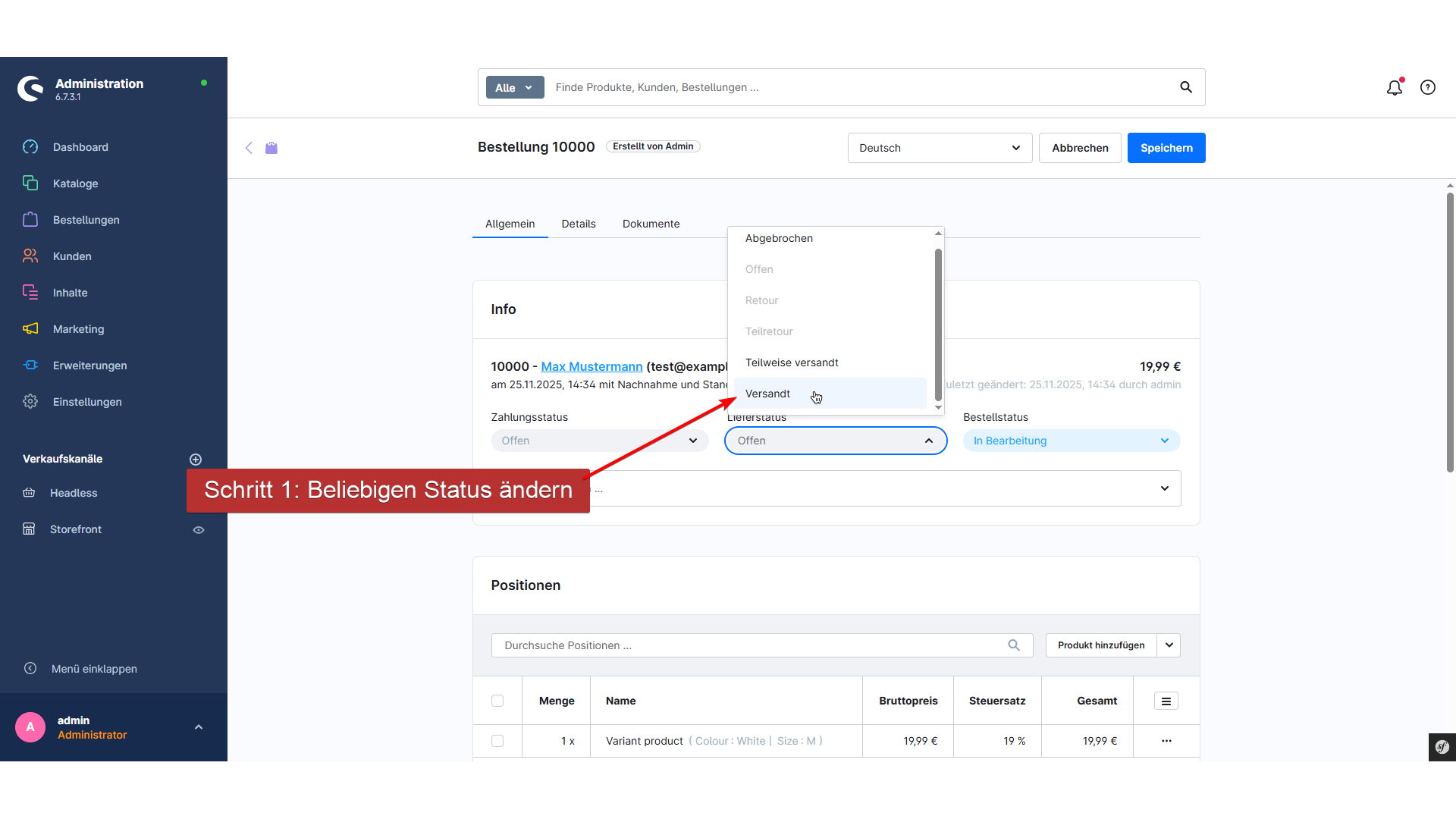Click the Durchsuche Positionen search field
Screen dimensions: 1456x819
click(x=751, y=645)
